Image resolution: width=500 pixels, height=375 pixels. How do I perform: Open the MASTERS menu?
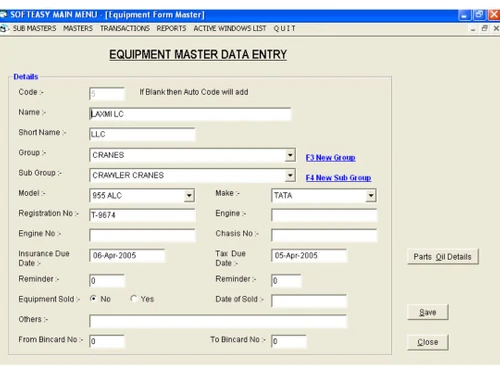(x=78, y=29)
